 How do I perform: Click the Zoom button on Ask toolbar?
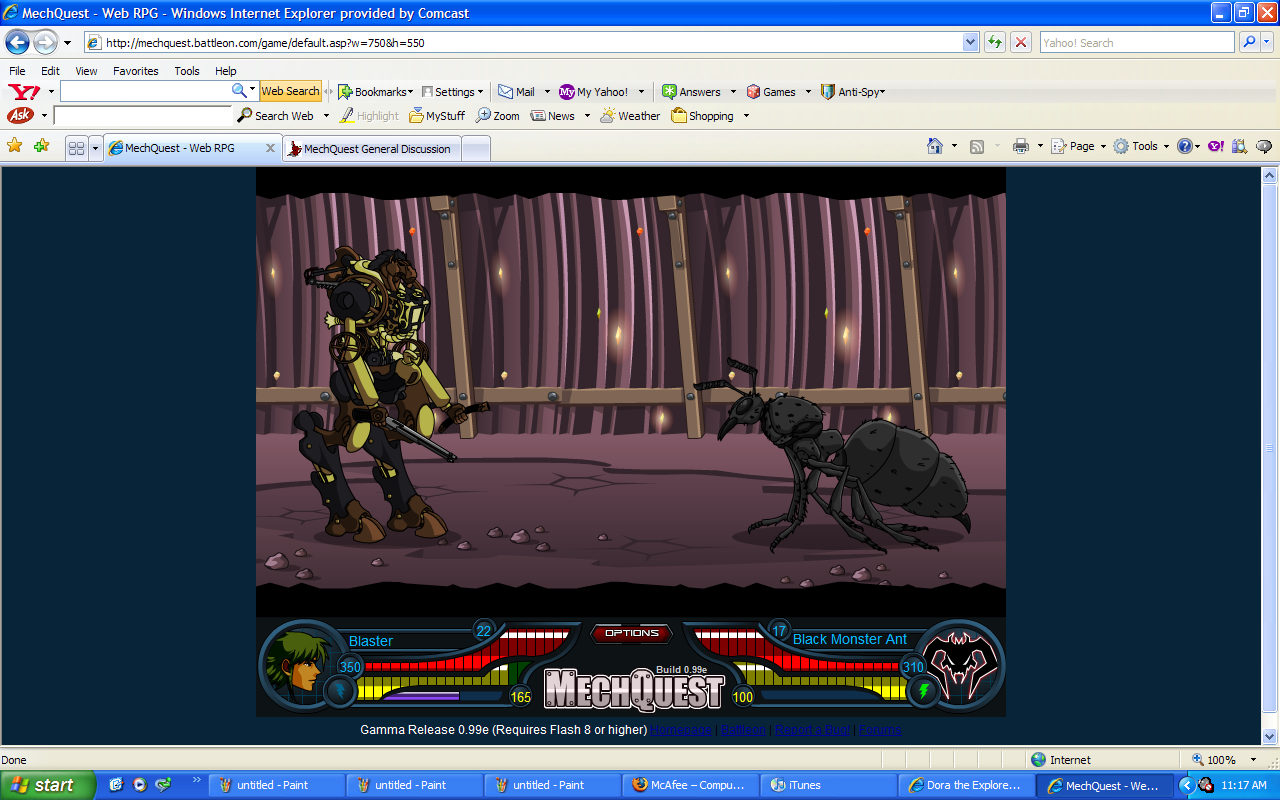tap(498, 116)
